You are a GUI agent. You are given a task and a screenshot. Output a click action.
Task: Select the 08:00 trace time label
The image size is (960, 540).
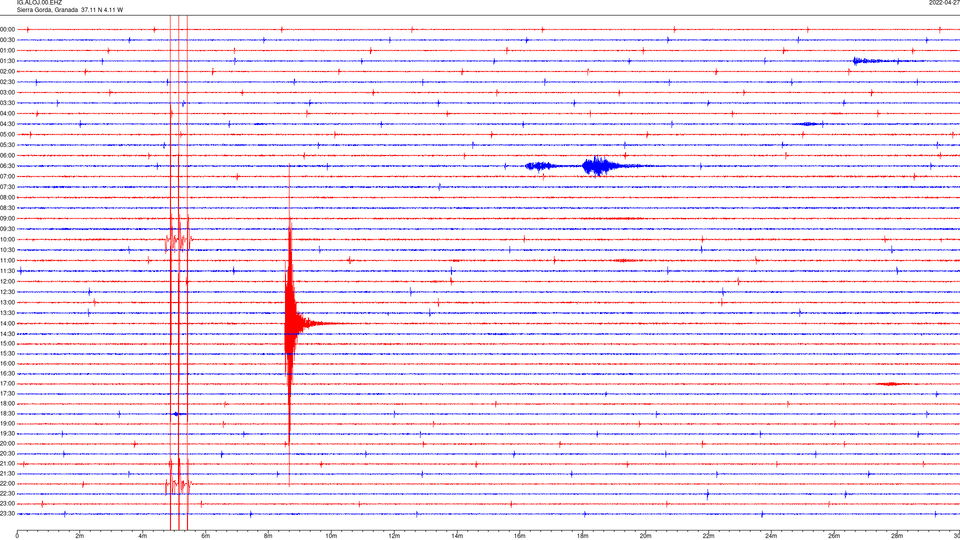8,198
